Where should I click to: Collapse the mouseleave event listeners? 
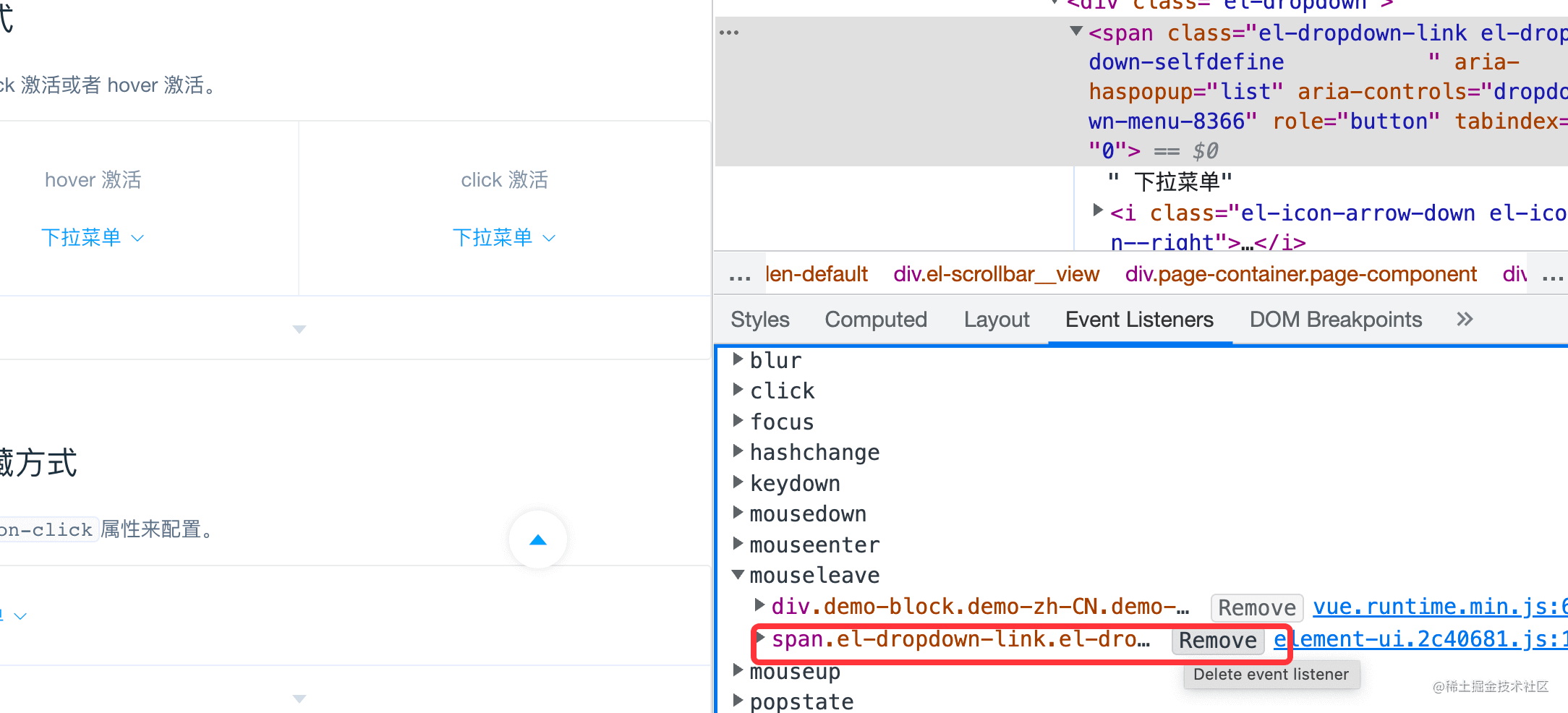pos(738,574)
